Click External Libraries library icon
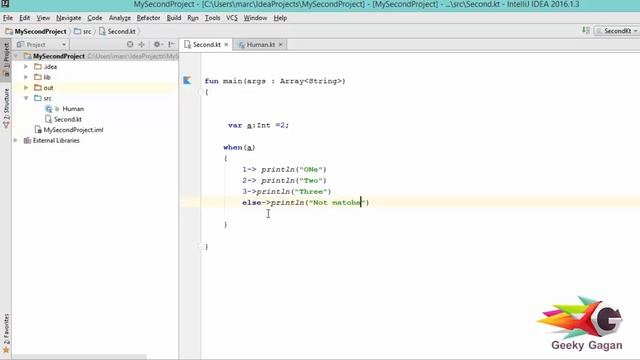640x360 pixels. (27, 140)
